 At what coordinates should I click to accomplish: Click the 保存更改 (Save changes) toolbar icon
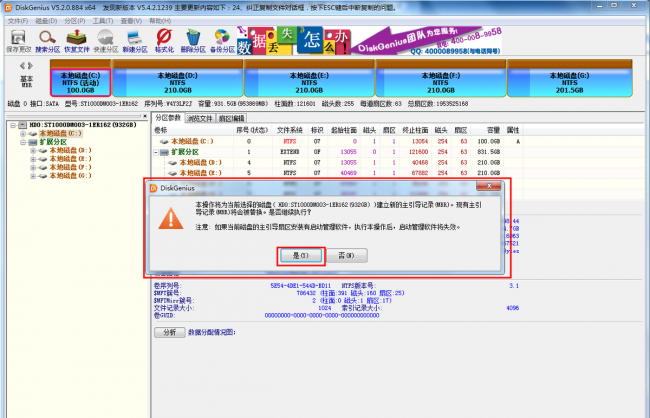pyautogui.click(x=18, y=41)
